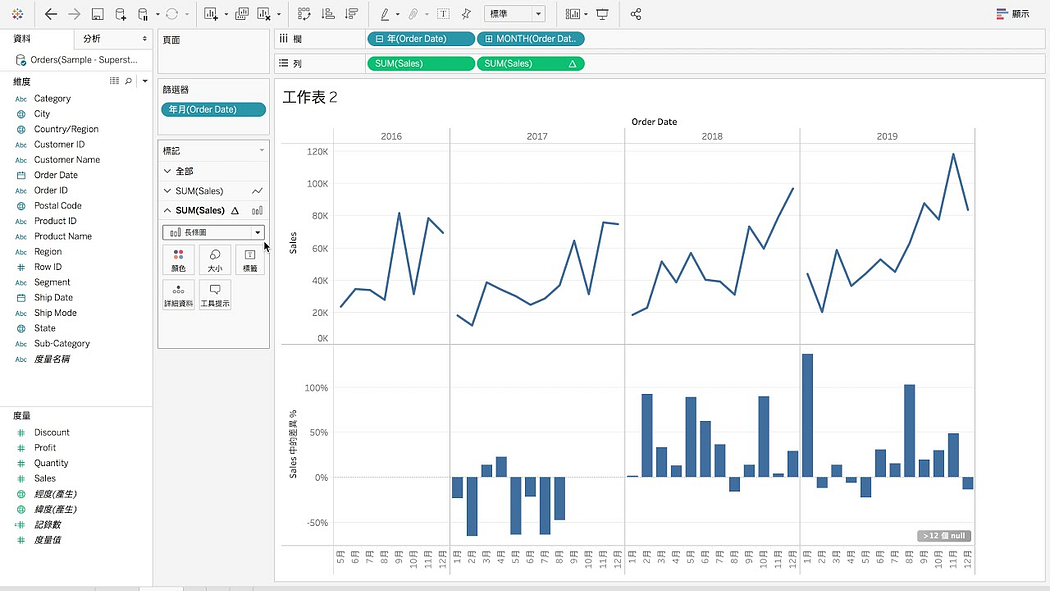Click the 標籤 label button
This screenshot has height=591, width=1050.
(250, 260)
